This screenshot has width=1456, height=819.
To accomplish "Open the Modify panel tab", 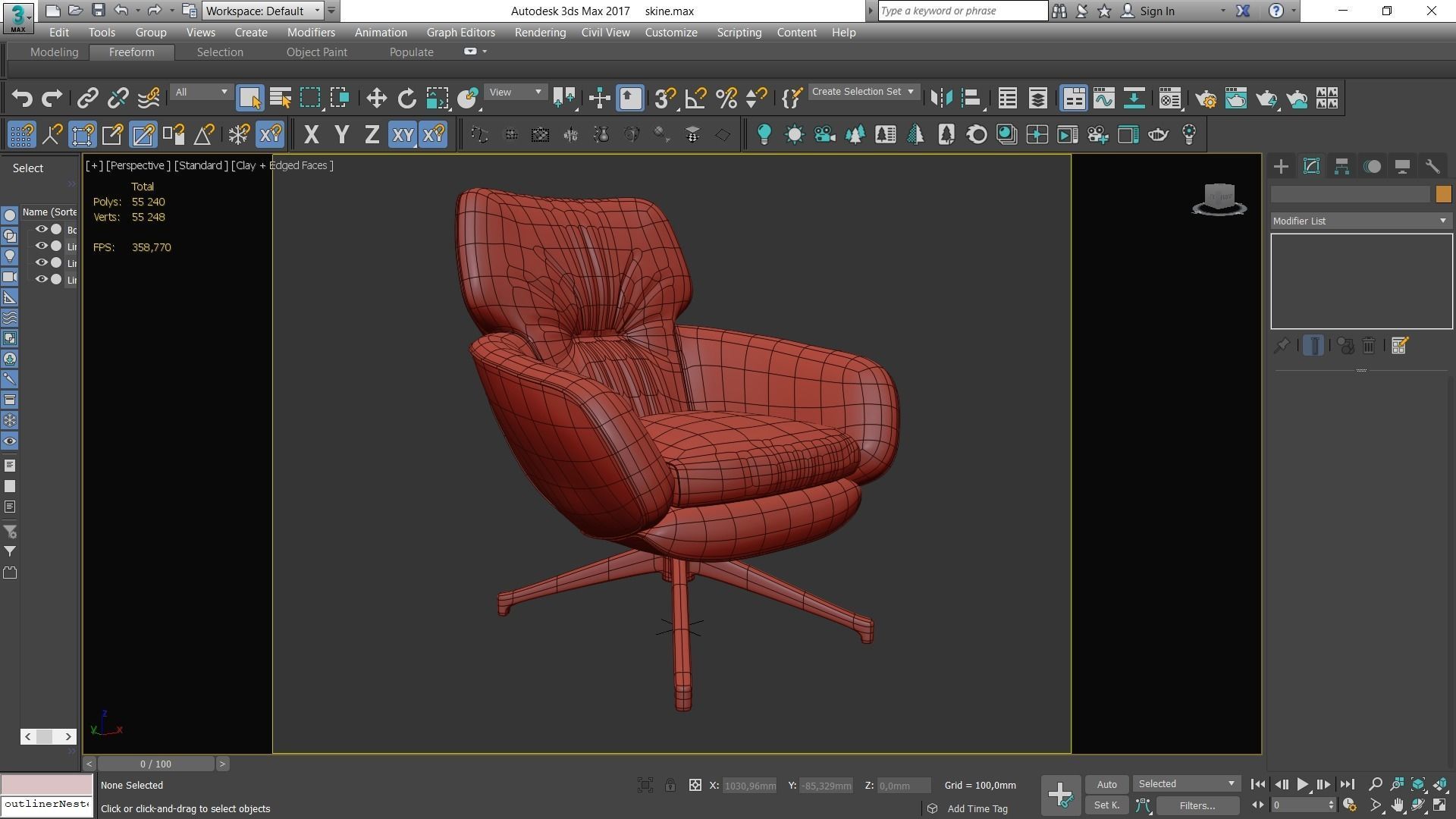I will point(1311,167).
